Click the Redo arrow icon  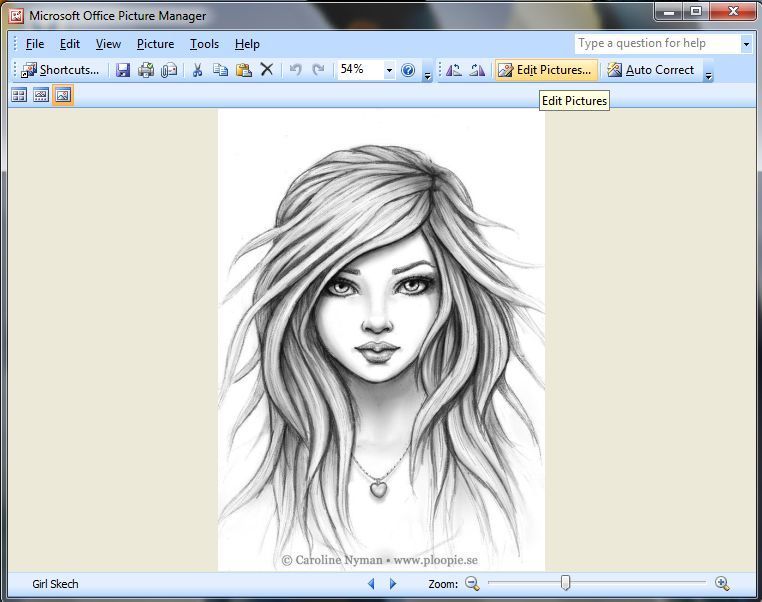click(x=318, y=70)
